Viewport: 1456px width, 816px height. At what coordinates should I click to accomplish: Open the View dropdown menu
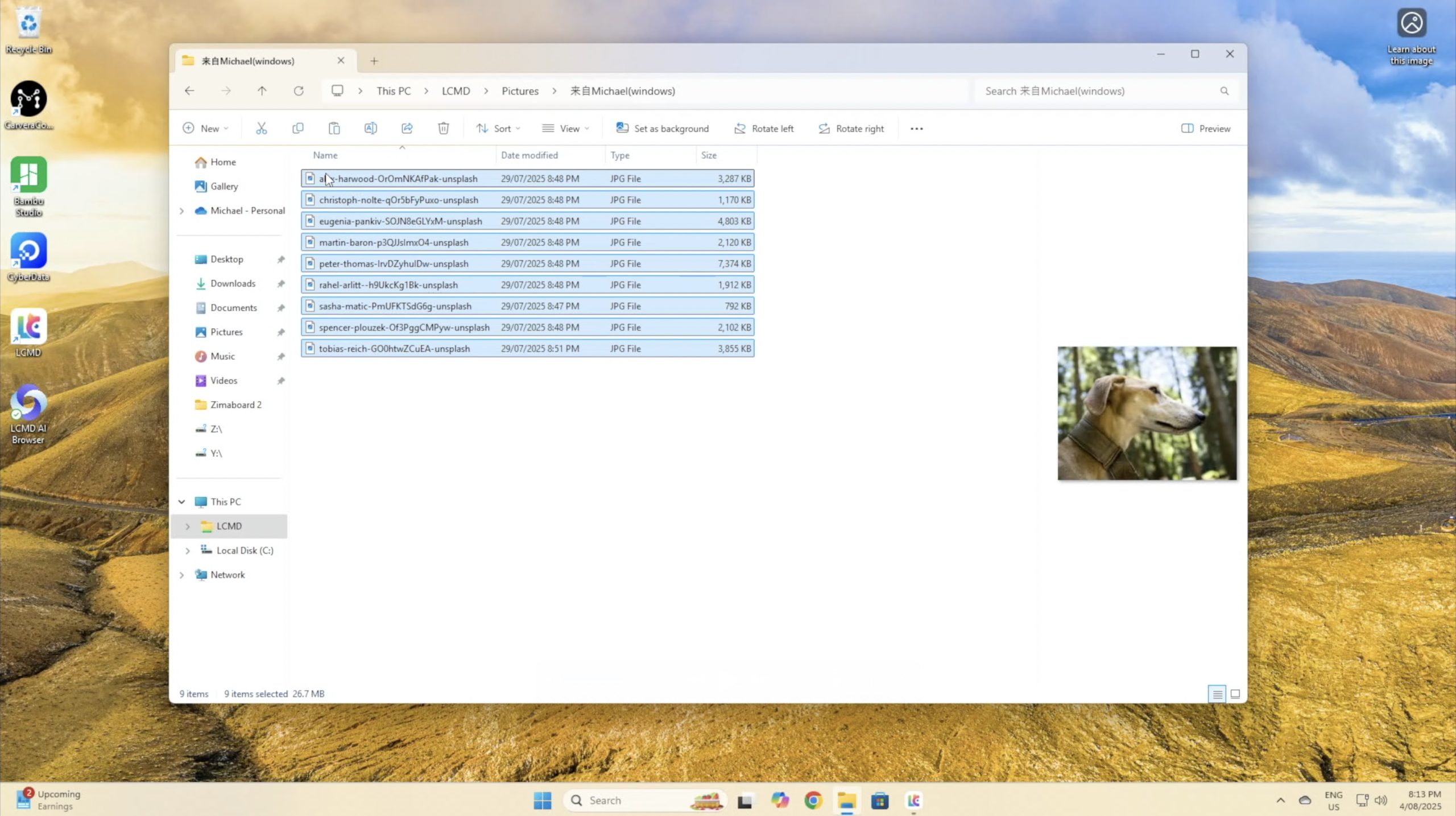pos(565,129)
